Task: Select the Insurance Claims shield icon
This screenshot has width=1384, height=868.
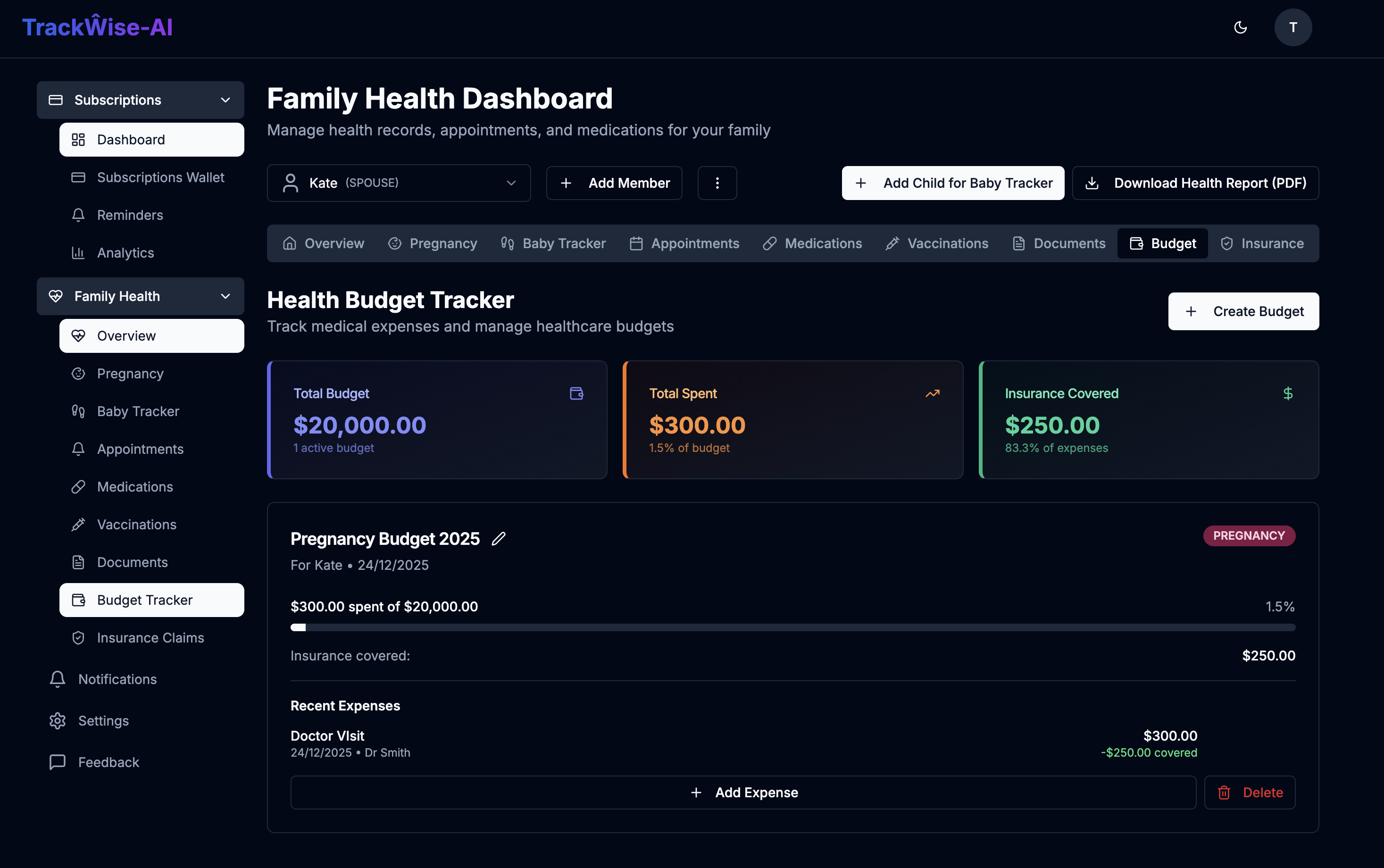Action: point(78,637)
